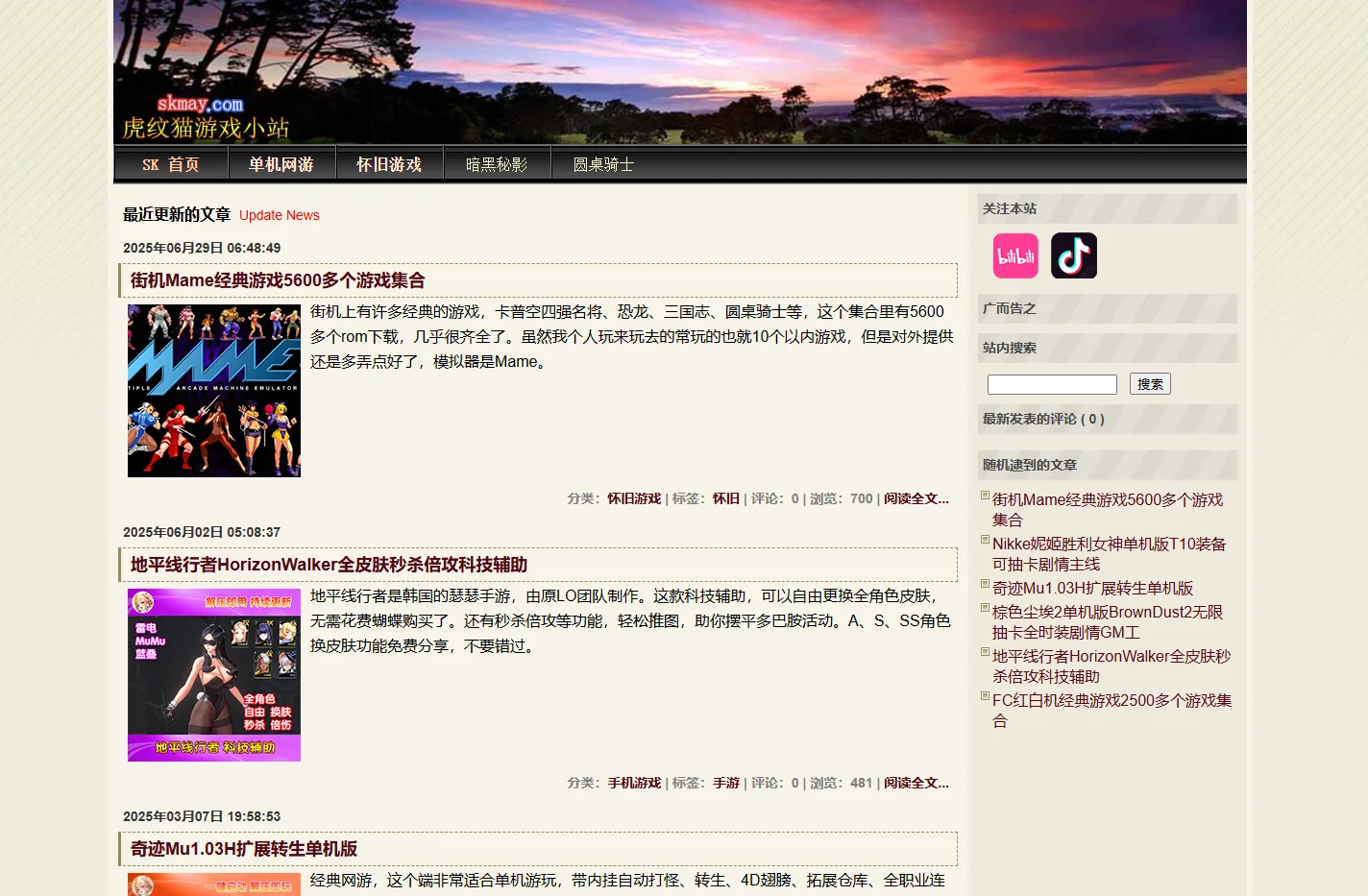1368x896 pixels.
Task: Open the 圆桌骑士 navigation item
Action: [x=604, y=164]
